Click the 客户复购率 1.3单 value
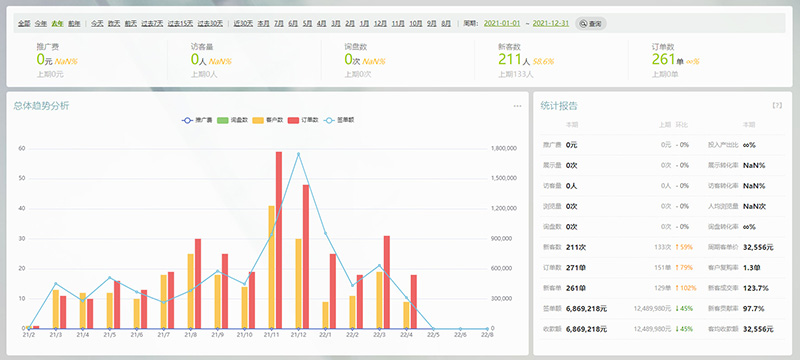The height and width of the screenshot is (360, 800). pos(752,267)
